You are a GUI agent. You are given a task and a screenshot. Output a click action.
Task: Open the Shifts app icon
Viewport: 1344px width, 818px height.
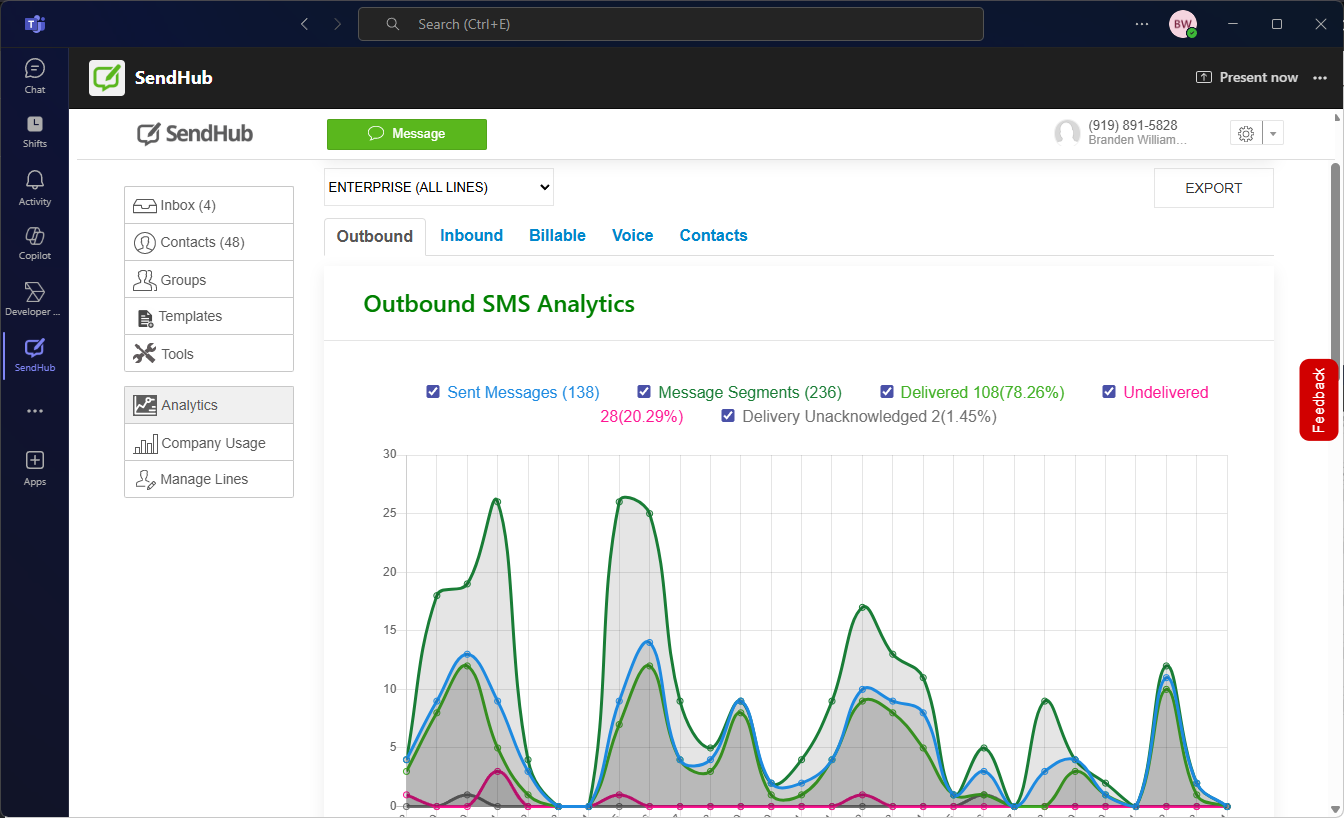click(x=35, y=130)
